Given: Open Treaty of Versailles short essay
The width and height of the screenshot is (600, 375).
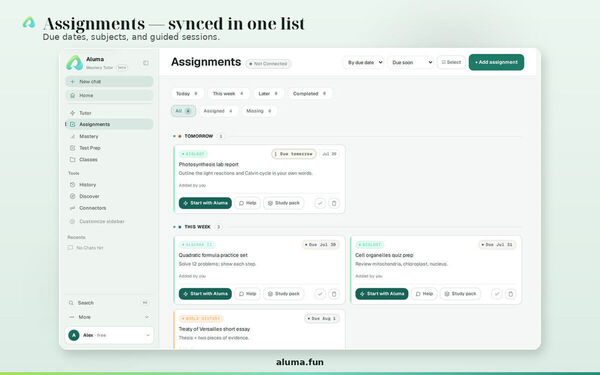Looking at the screenshot, I should (214, 329).
